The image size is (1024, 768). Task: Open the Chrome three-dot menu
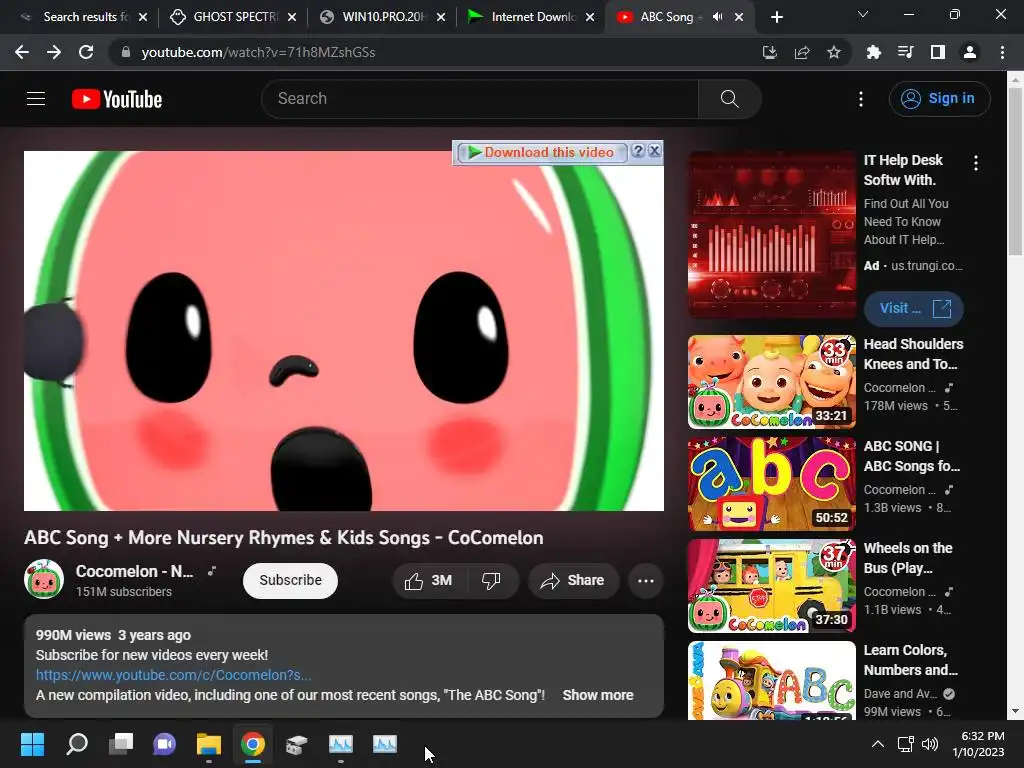click(1002, 52)
